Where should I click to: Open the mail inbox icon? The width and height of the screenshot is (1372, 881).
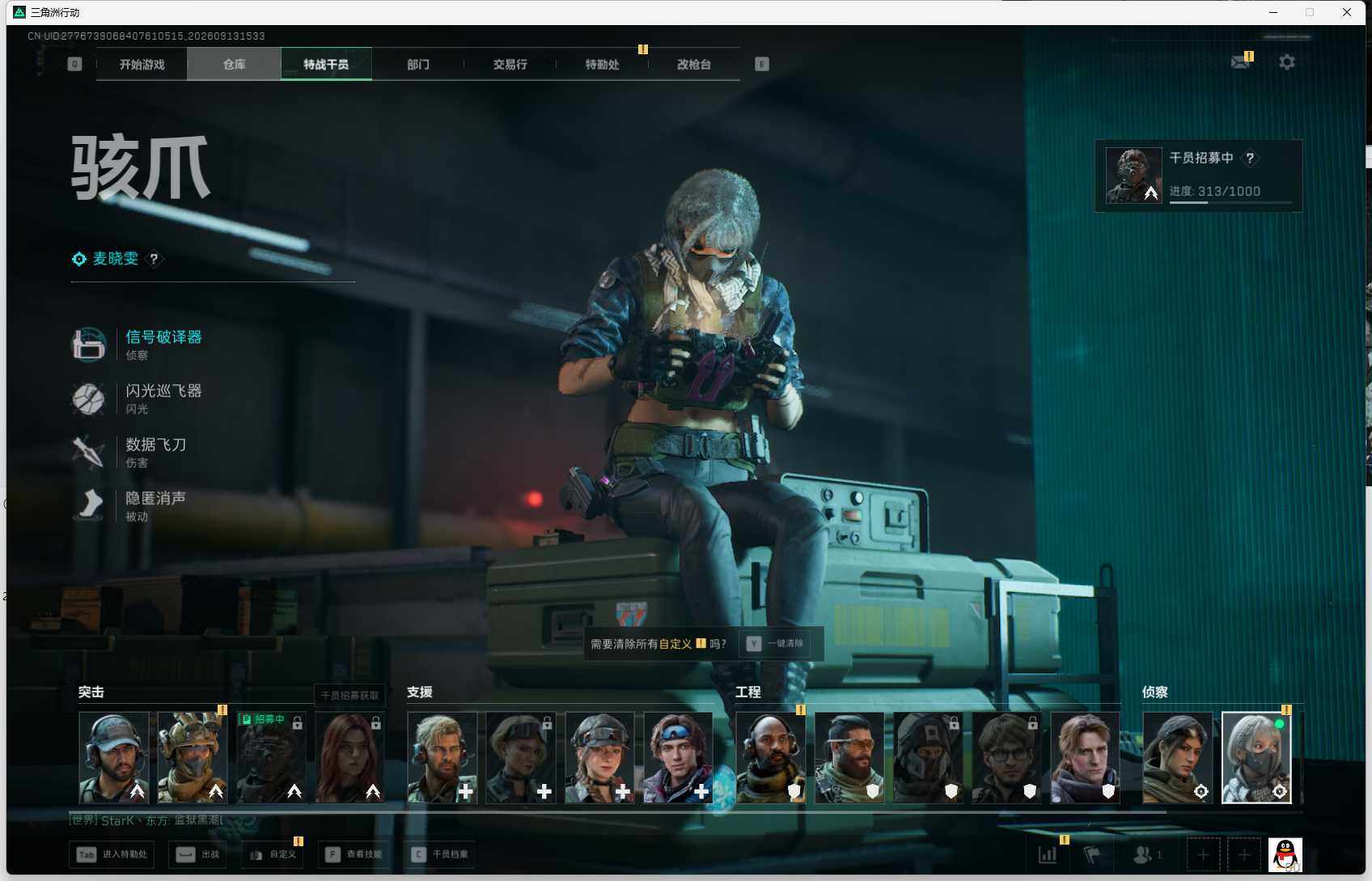(x=1240, y=61)
